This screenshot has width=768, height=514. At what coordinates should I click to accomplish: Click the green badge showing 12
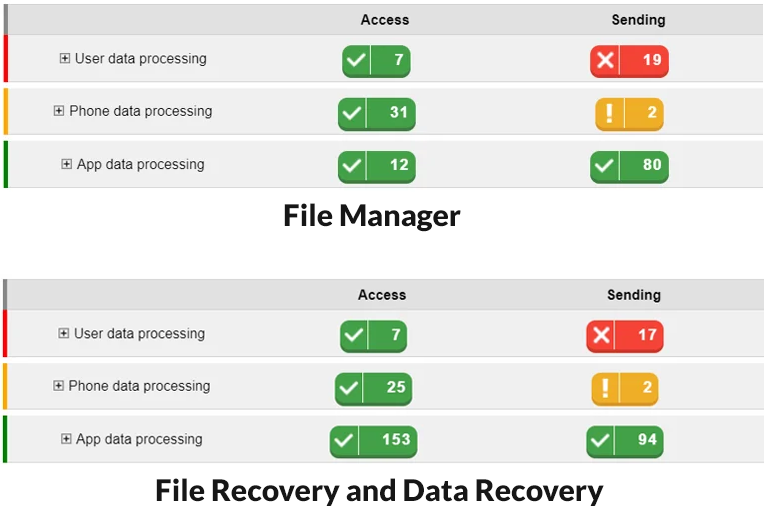[x=376, y=167]
